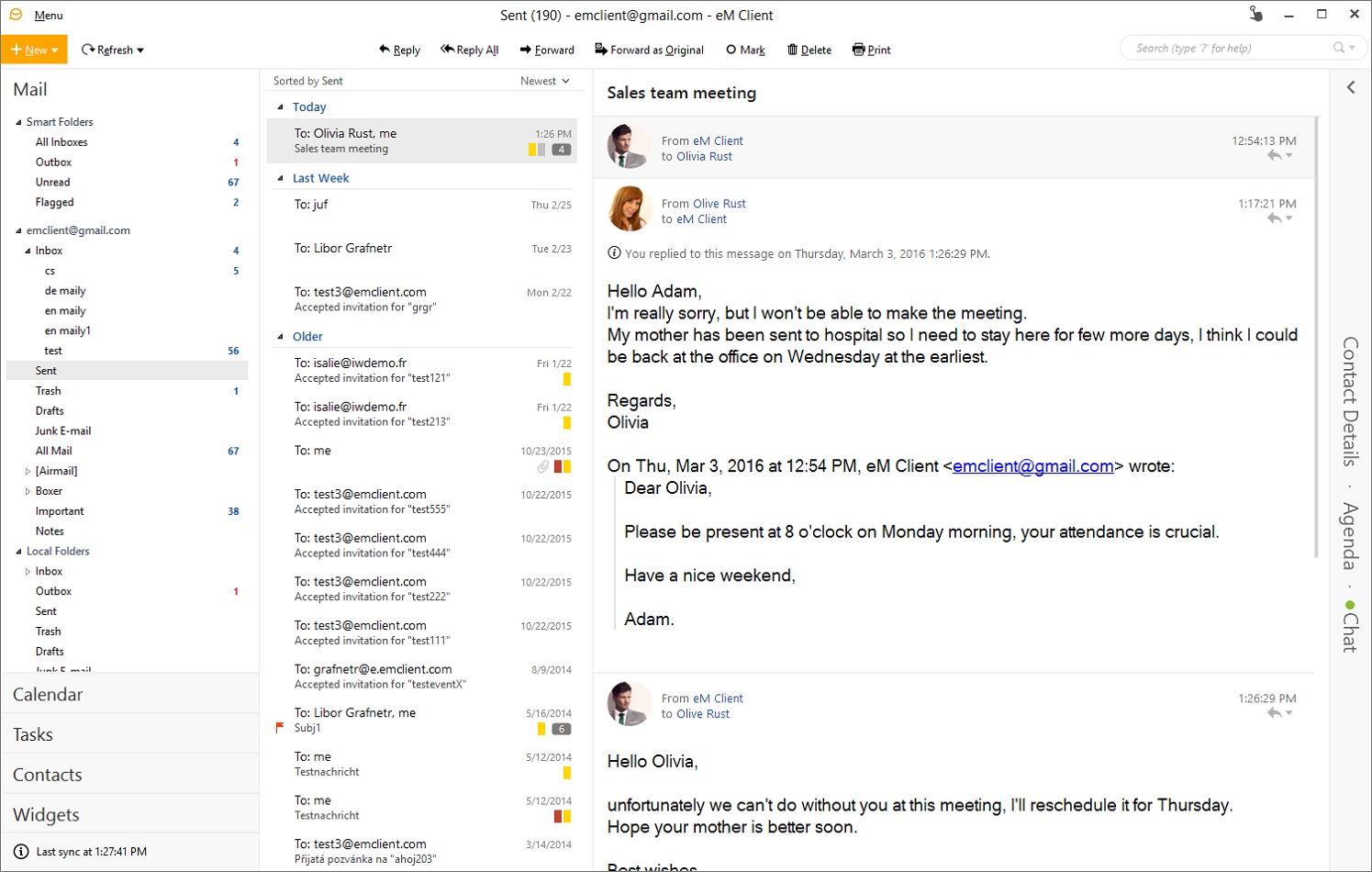Click the reply arrow icon at 12:54:13 PM
1372x872 pixels.
click(x=1274, y=156)
